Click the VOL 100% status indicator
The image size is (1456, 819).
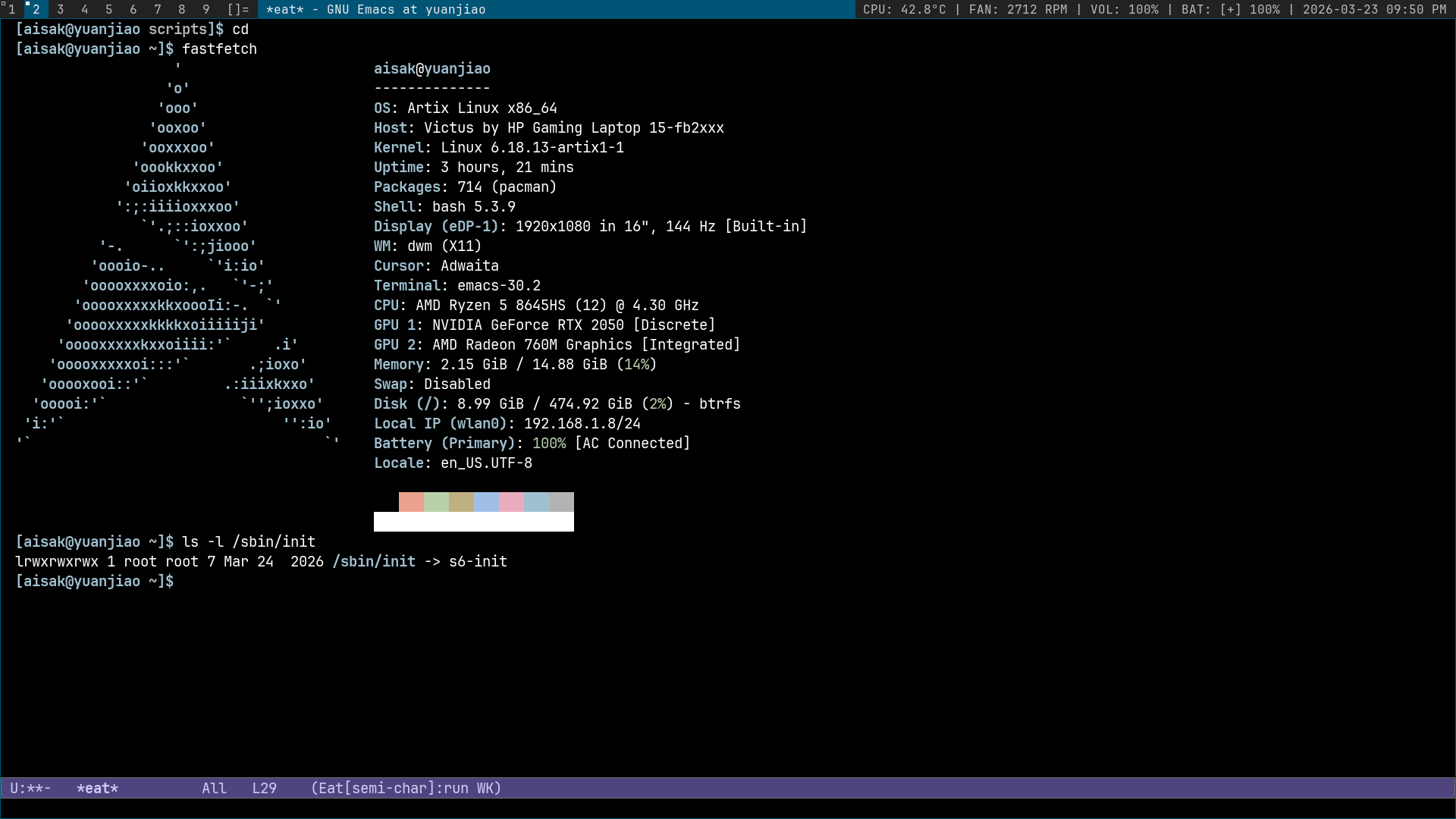point(1124,9)
